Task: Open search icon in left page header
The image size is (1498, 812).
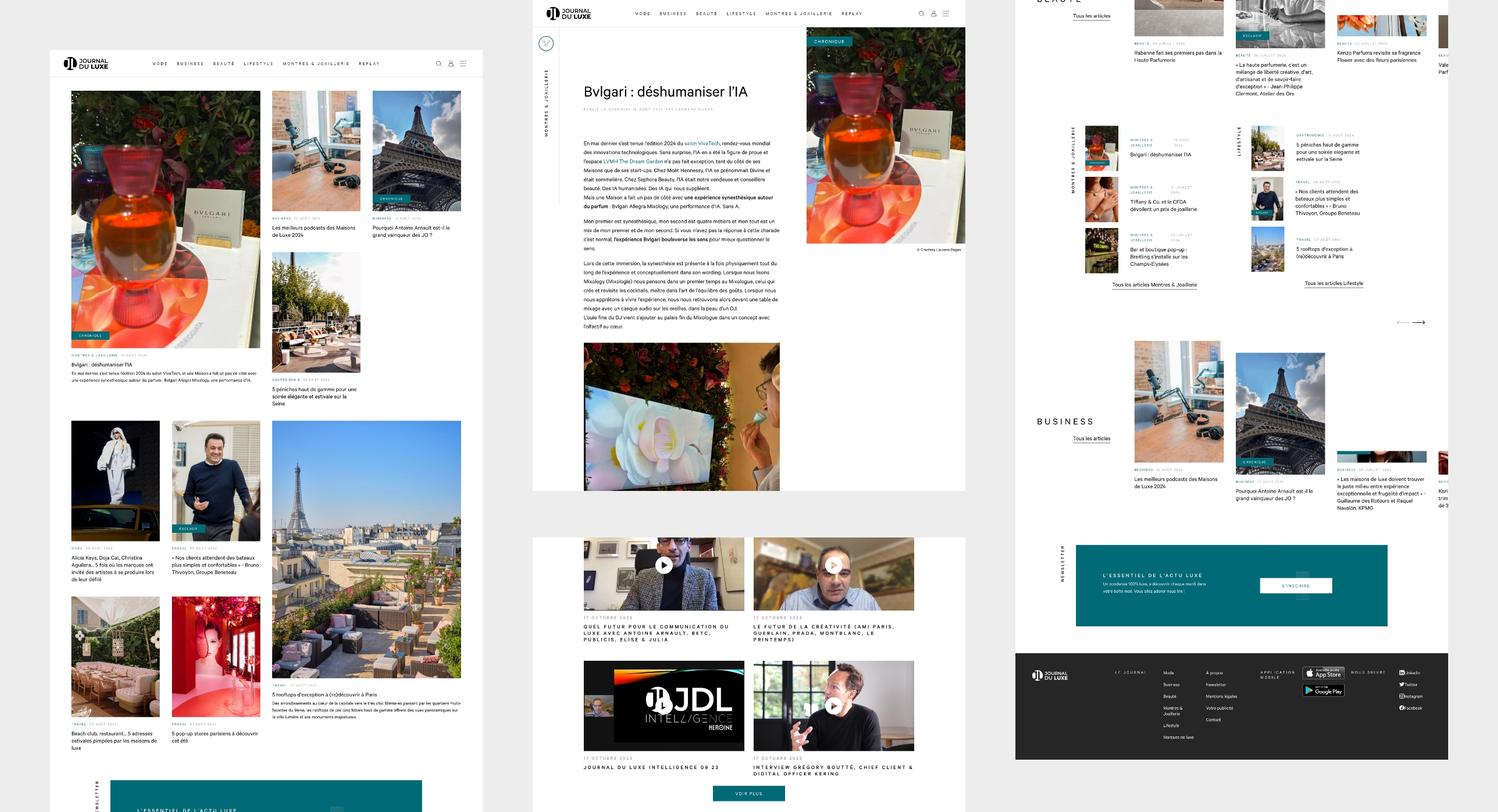Action: click(438, 64)
